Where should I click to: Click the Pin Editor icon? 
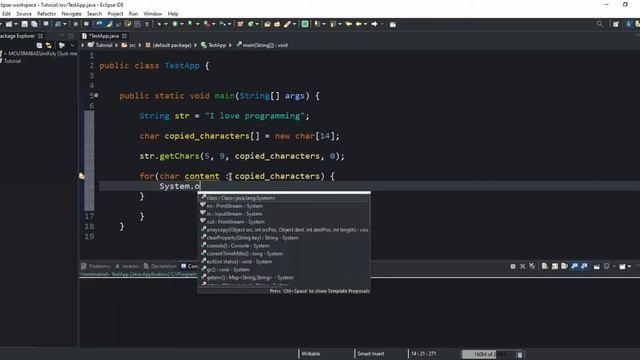[393, 24]
